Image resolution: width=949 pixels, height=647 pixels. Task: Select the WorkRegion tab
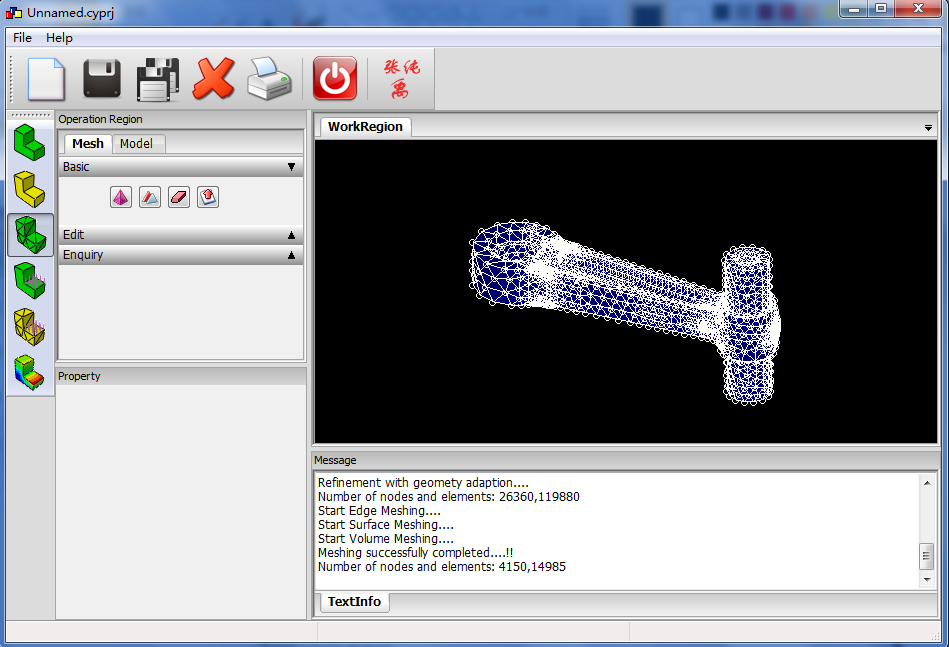[x=365, y=126]
